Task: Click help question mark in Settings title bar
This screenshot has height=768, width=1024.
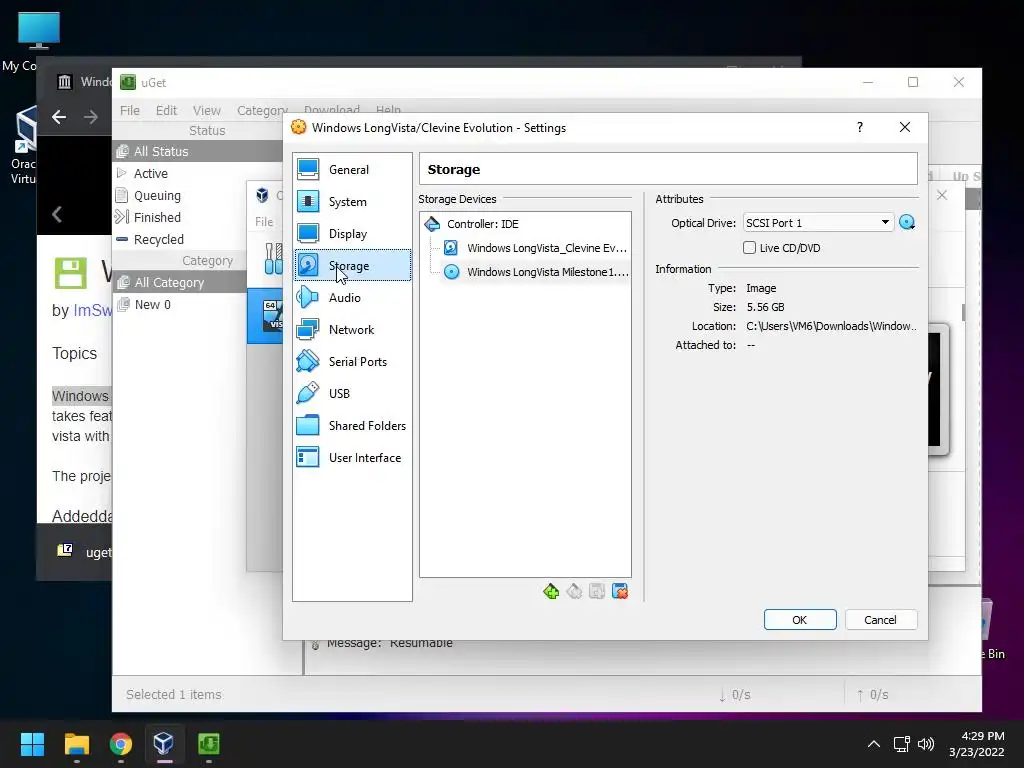Action: point(860,127)
